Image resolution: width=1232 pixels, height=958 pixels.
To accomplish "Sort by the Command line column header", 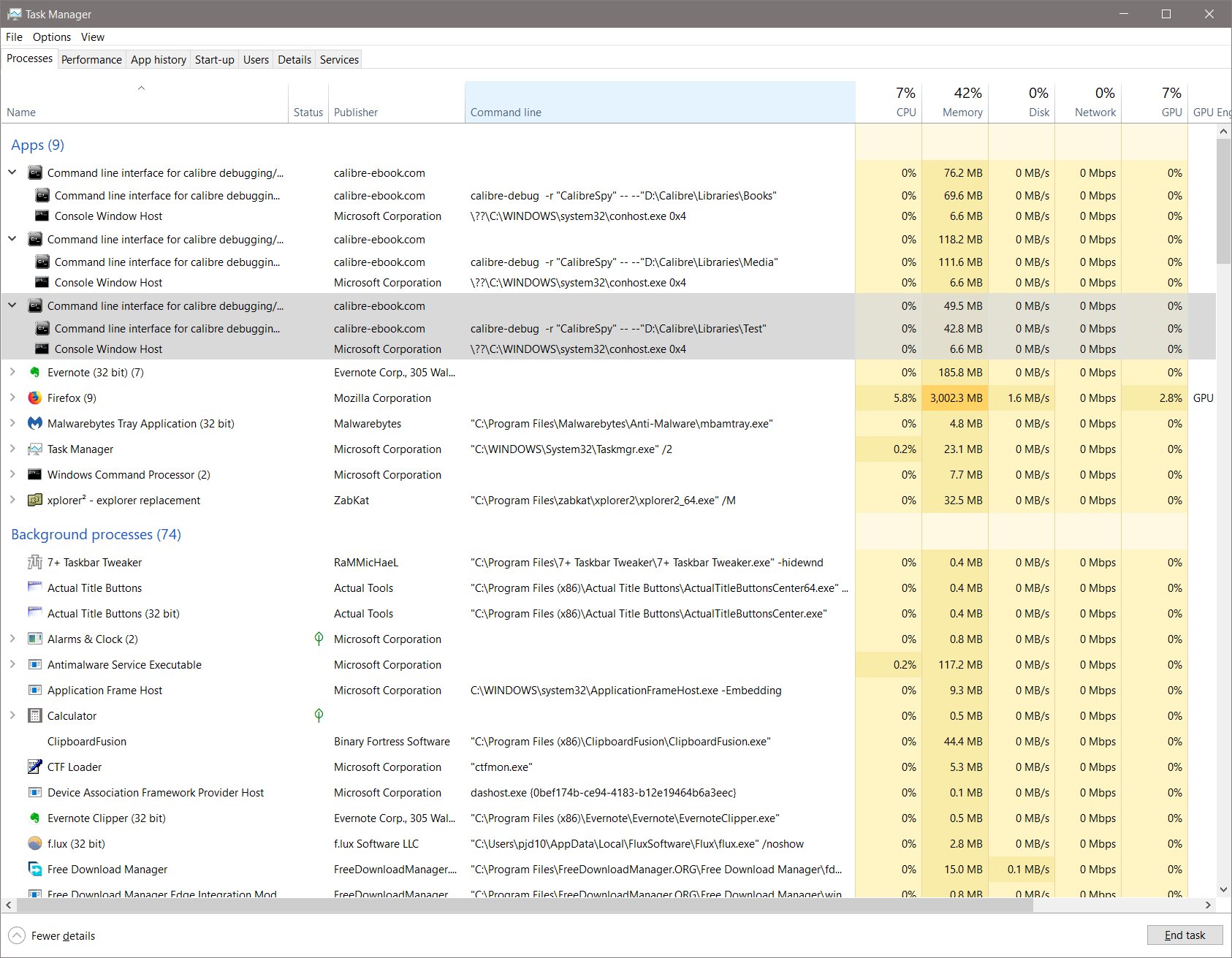I will click(x=660, y=102).
